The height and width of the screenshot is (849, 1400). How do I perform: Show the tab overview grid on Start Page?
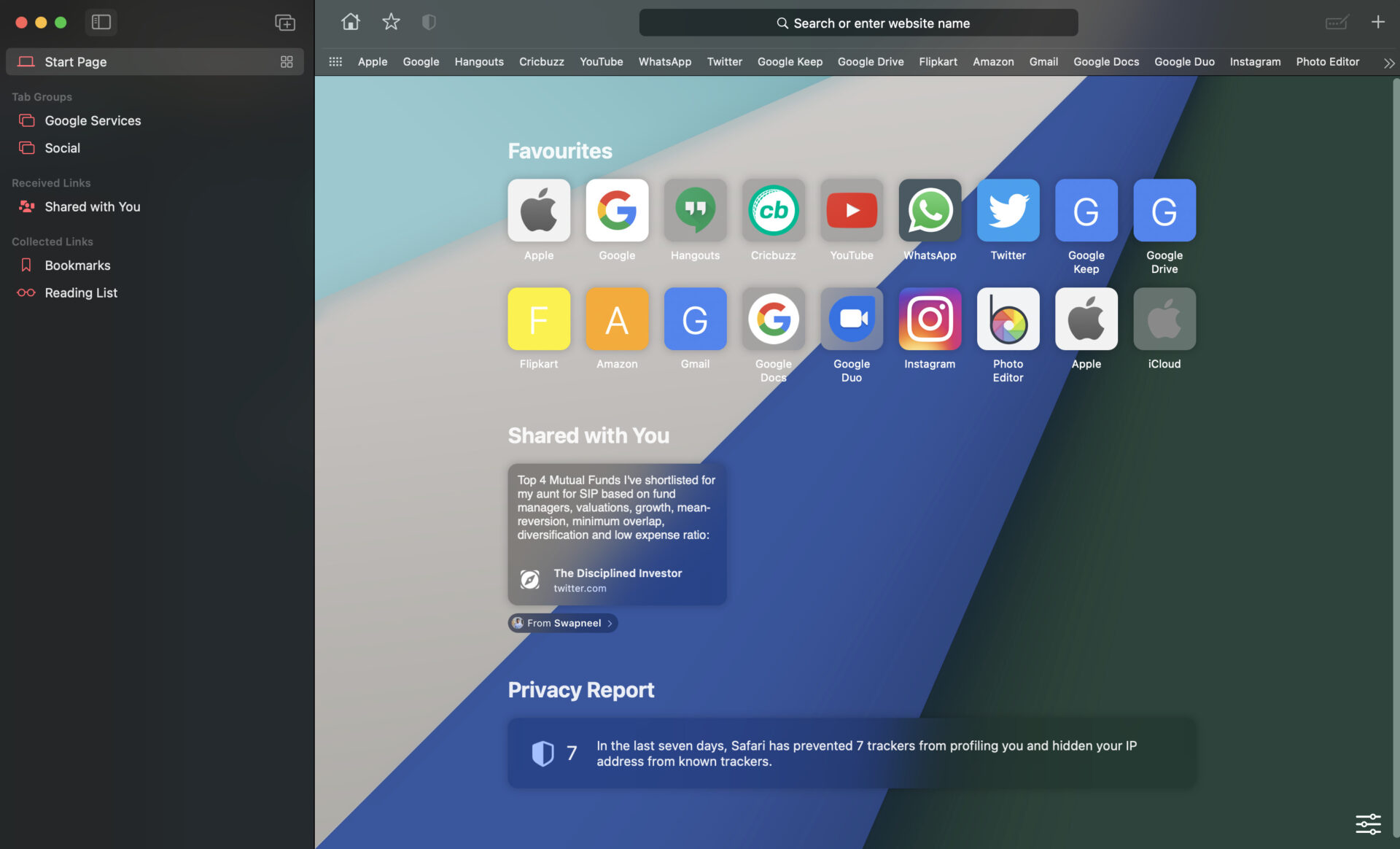click(287, 62)
